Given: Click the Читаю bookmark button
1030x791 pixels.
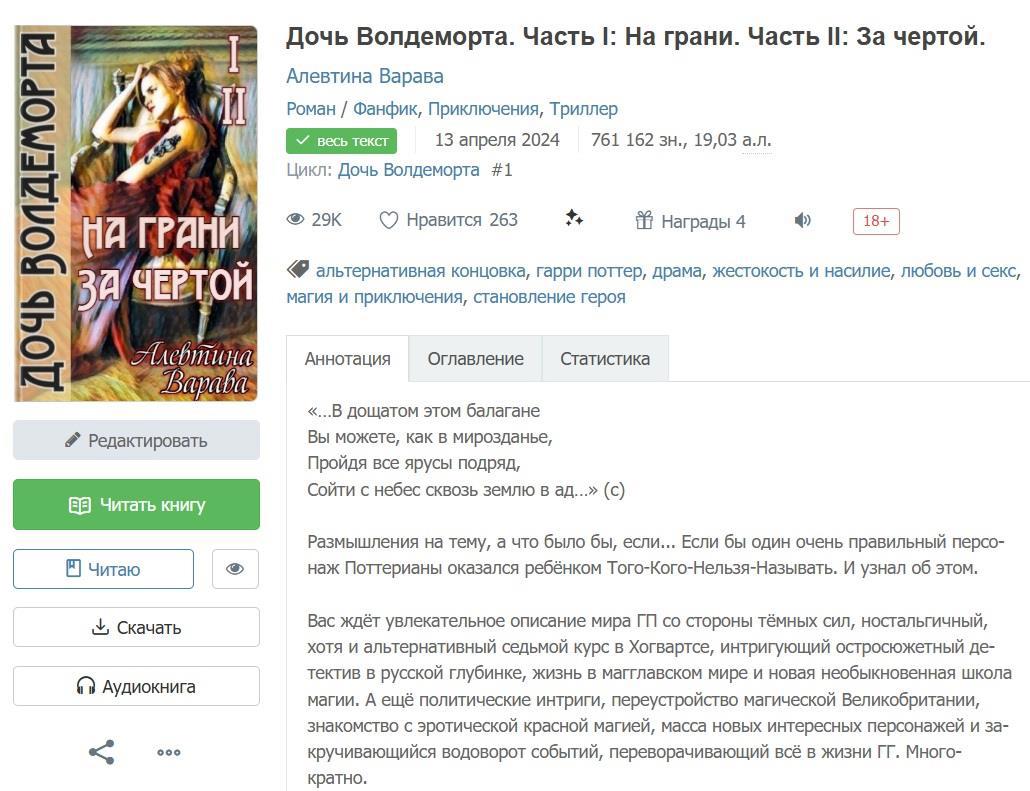Looking at the screenshot, I should coord(103,569).
